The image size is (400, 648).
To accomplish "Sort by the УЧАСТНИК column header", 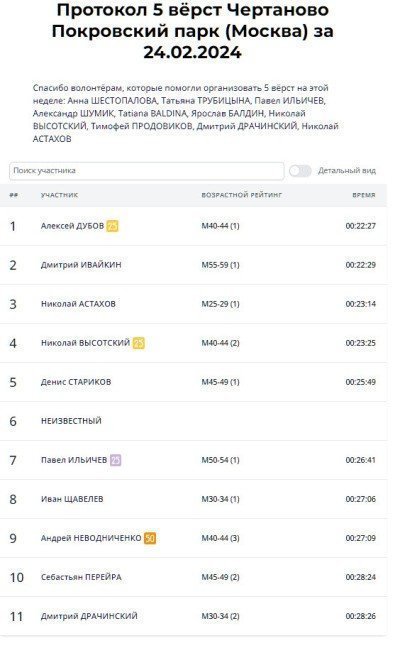I will pos(59,195).
